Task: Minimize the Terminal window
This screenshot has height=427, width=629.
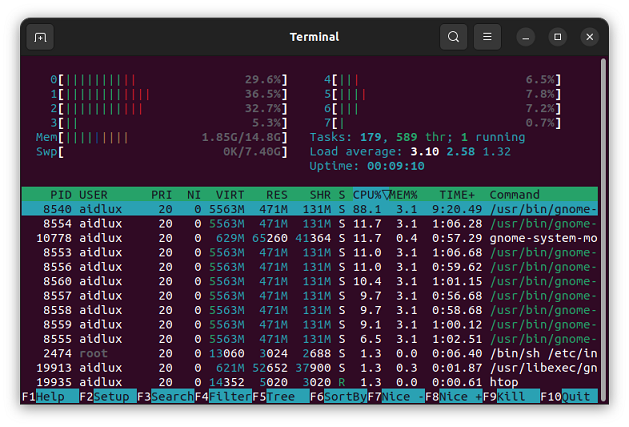Action: click(x=526, y=37)
